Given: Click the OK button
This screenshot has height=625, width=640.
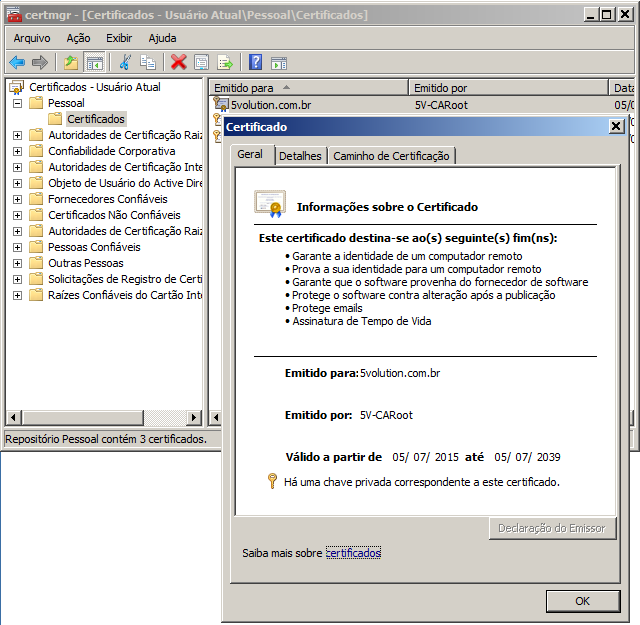Looking at the screenshot, I should 582,600.
